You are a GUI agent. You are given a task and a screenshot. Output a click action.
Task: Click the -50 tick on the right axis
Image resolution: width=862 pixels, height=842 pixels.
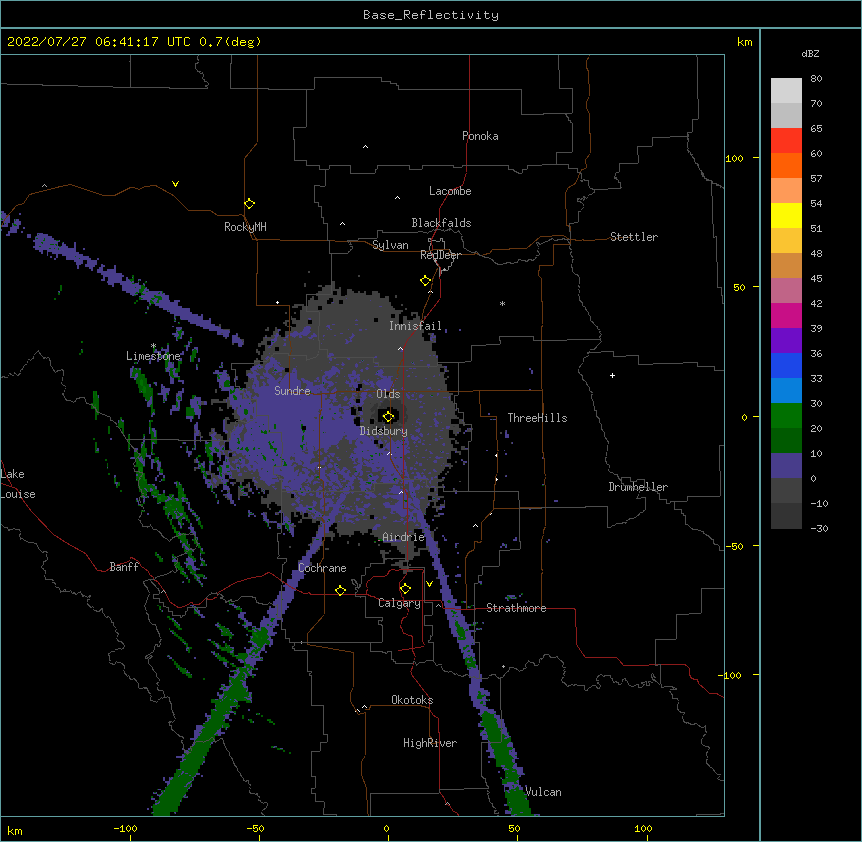(x=734, y=546)
